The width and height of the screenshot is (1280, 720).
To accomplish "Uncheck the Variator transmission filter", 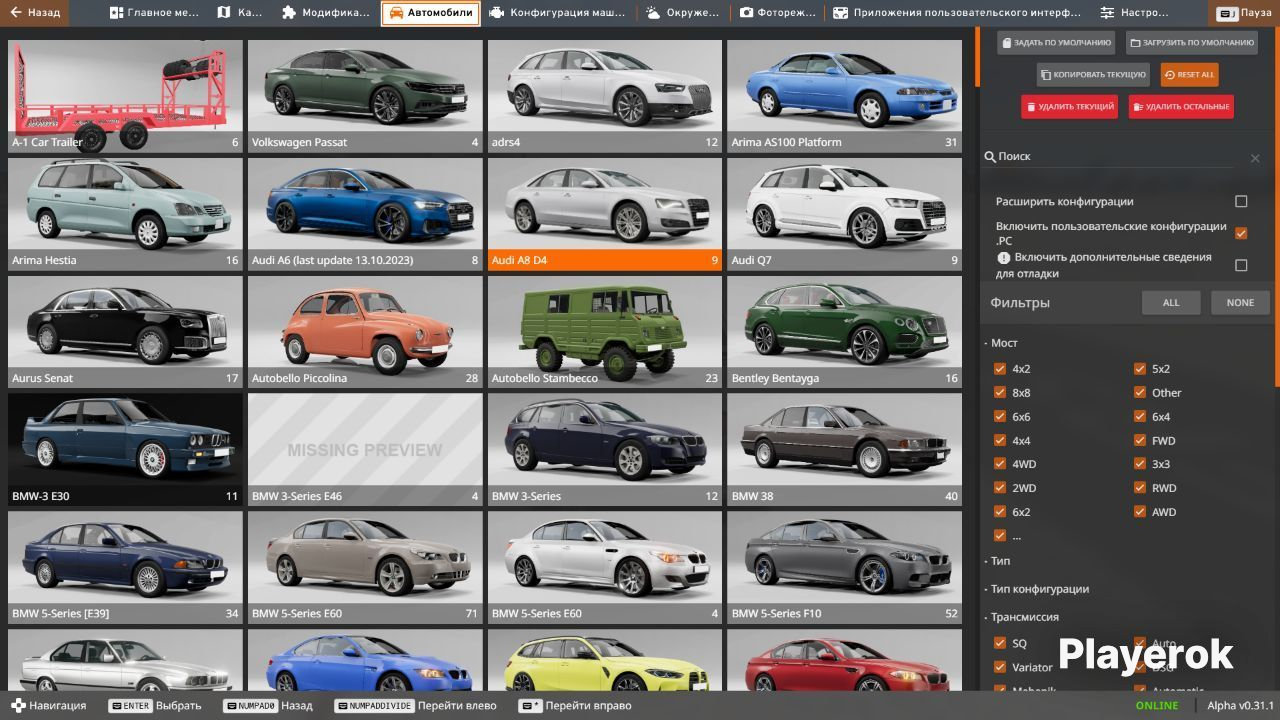I will 1000,667.
